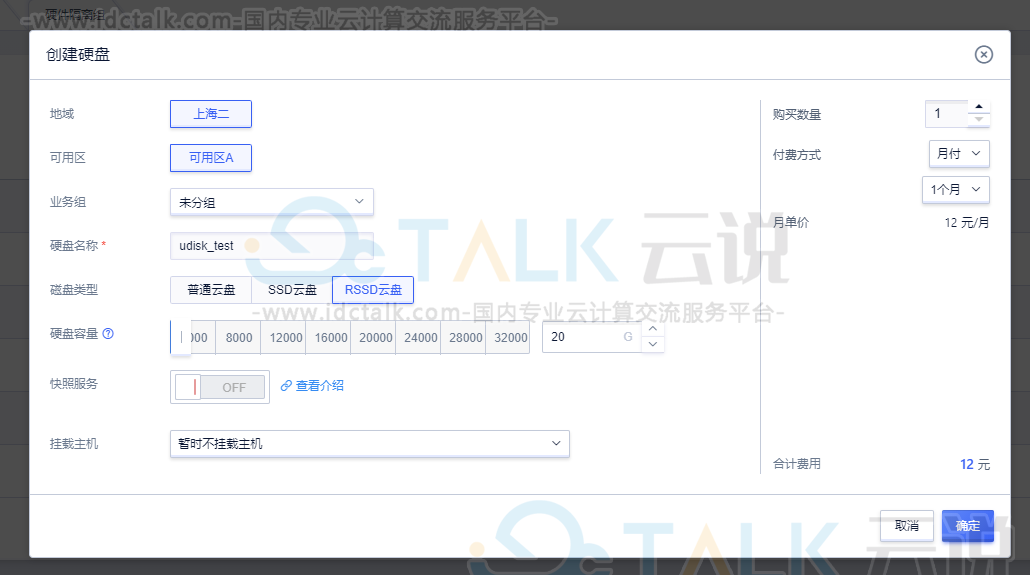The image size is (1030, 575).
Task: Set capacity slider to 28000 mark
Action: click(466, 337)
